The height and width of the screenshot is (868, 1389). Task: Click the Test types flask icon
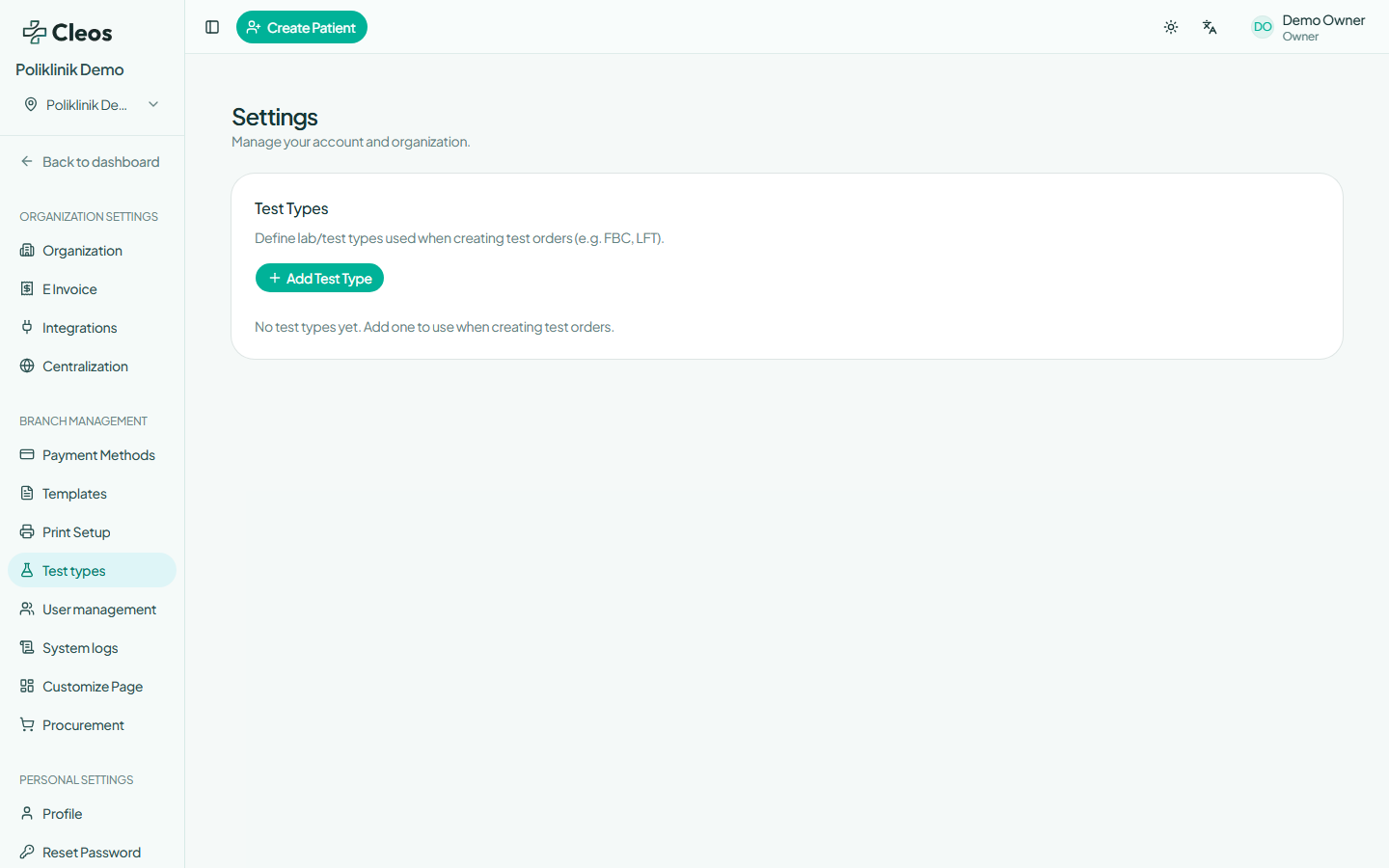coord(27,570)
